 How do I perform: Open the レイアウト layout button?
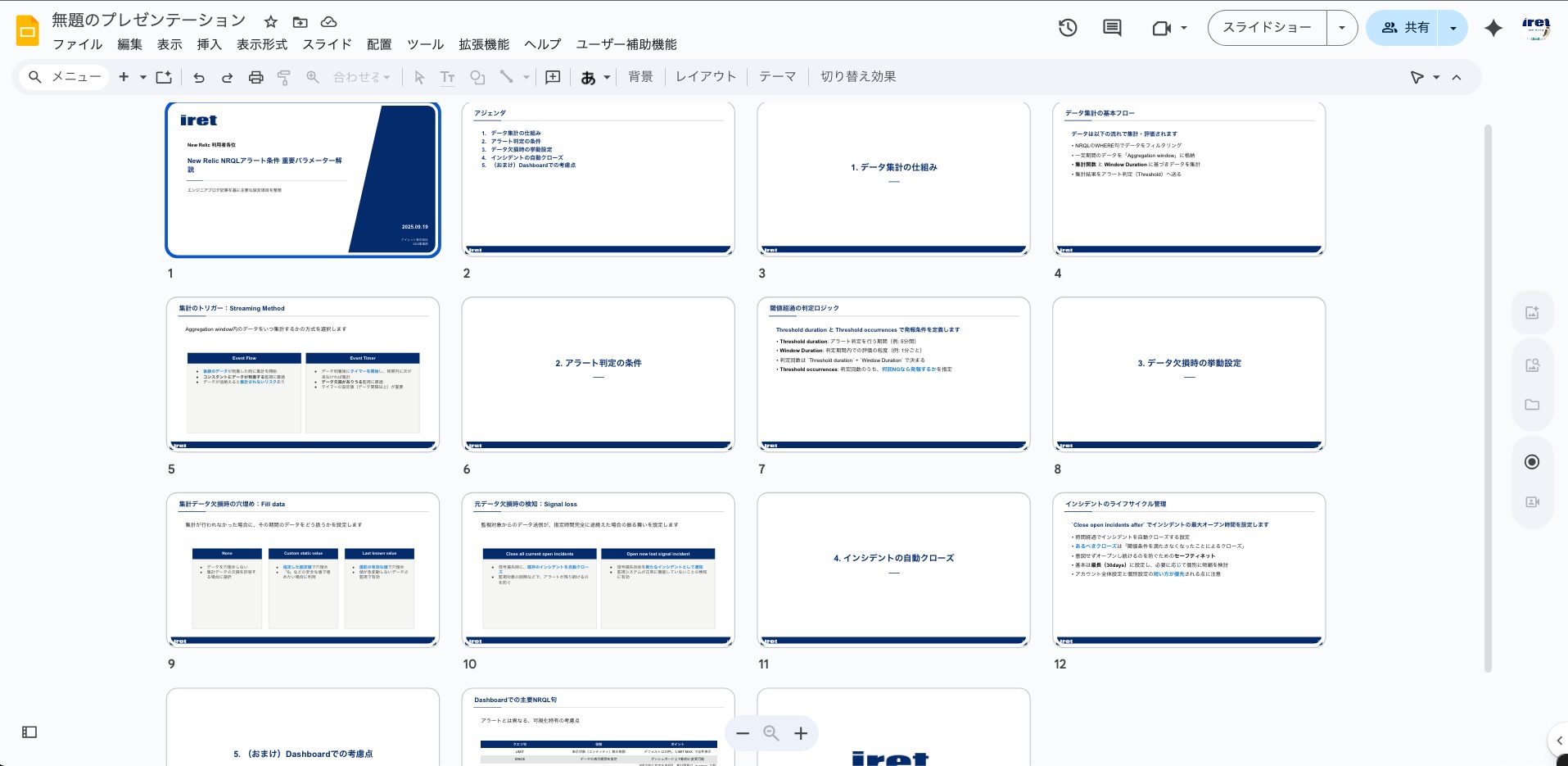point(706,76)
